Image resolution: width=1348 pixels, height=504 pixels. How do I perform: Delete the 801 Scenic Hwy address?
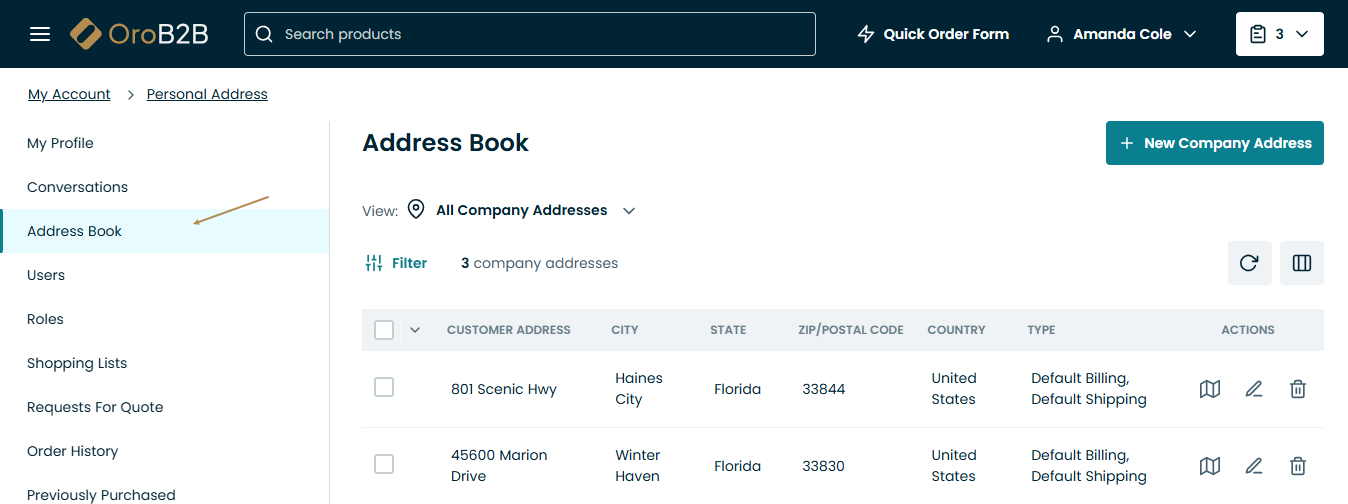tap(1297, 389)
